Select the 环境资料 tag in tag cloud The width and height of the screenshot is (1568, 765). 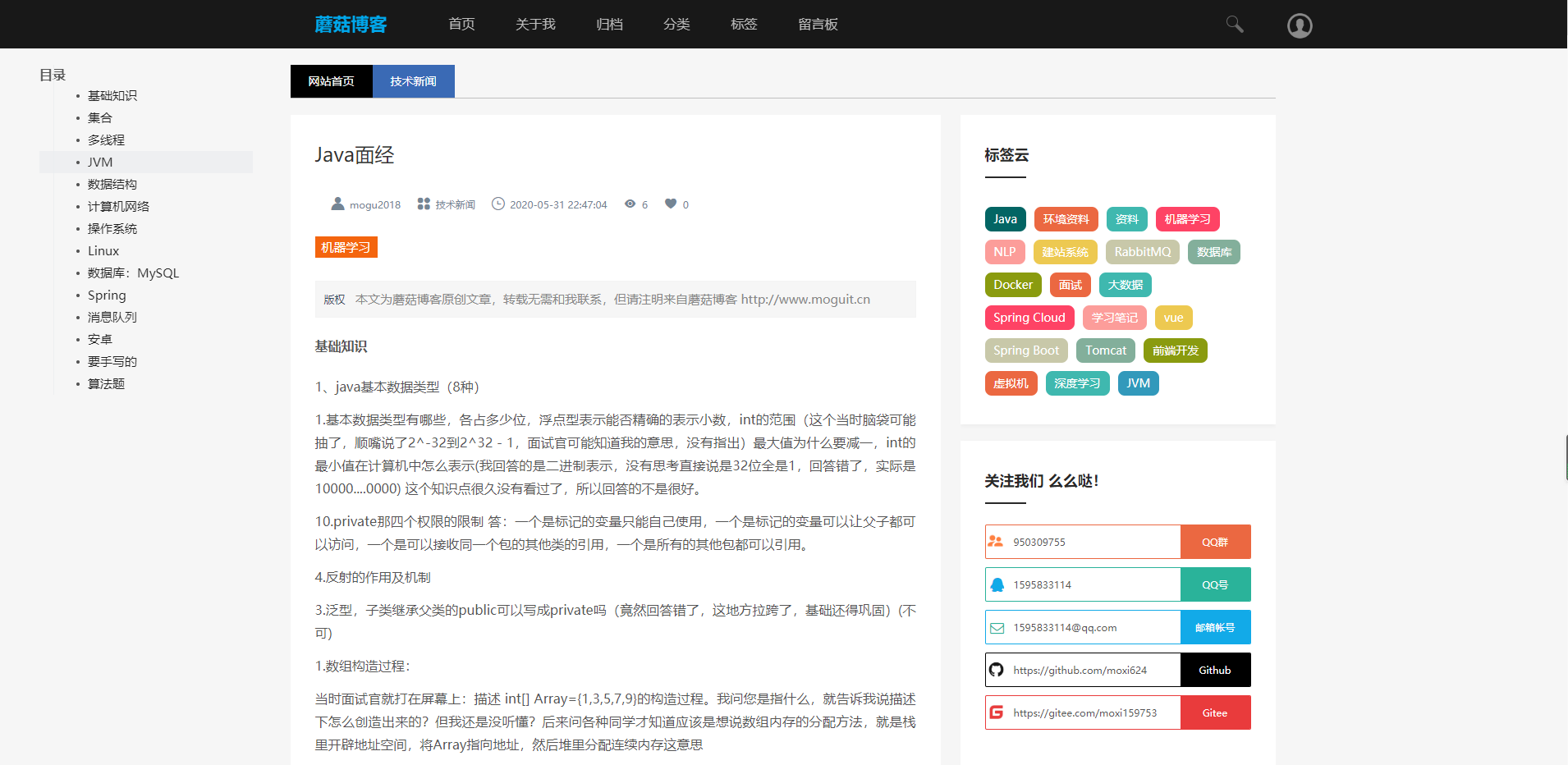coord(1066,219)
